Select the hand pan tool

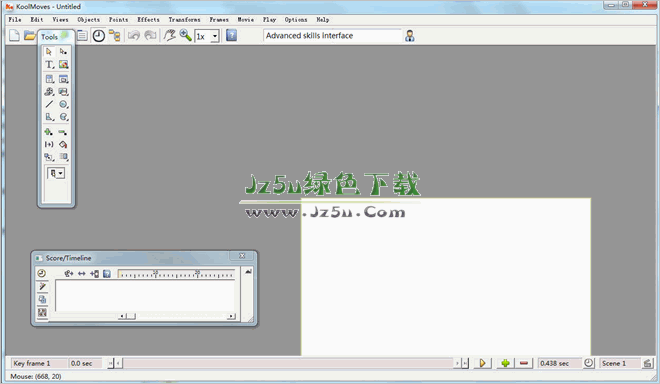(x=170, y=36)
